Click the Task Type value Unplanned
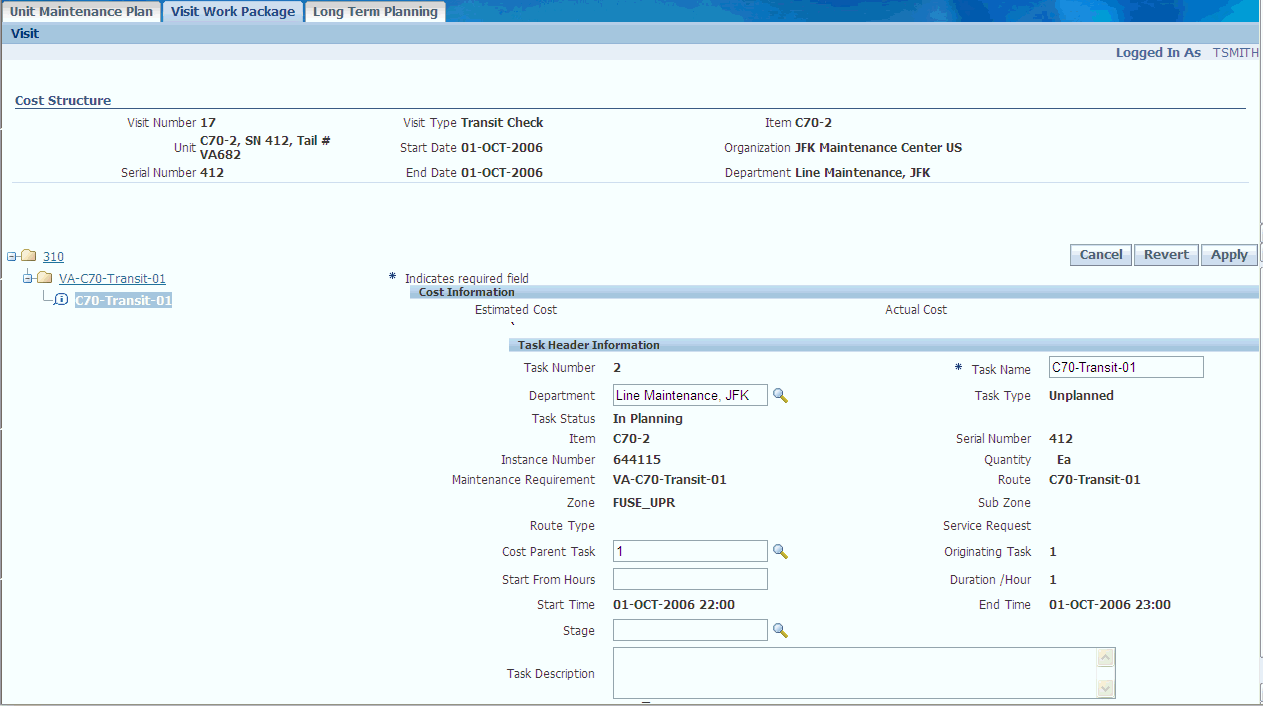Screen dimensions: 1263x706 [1081, 396]
